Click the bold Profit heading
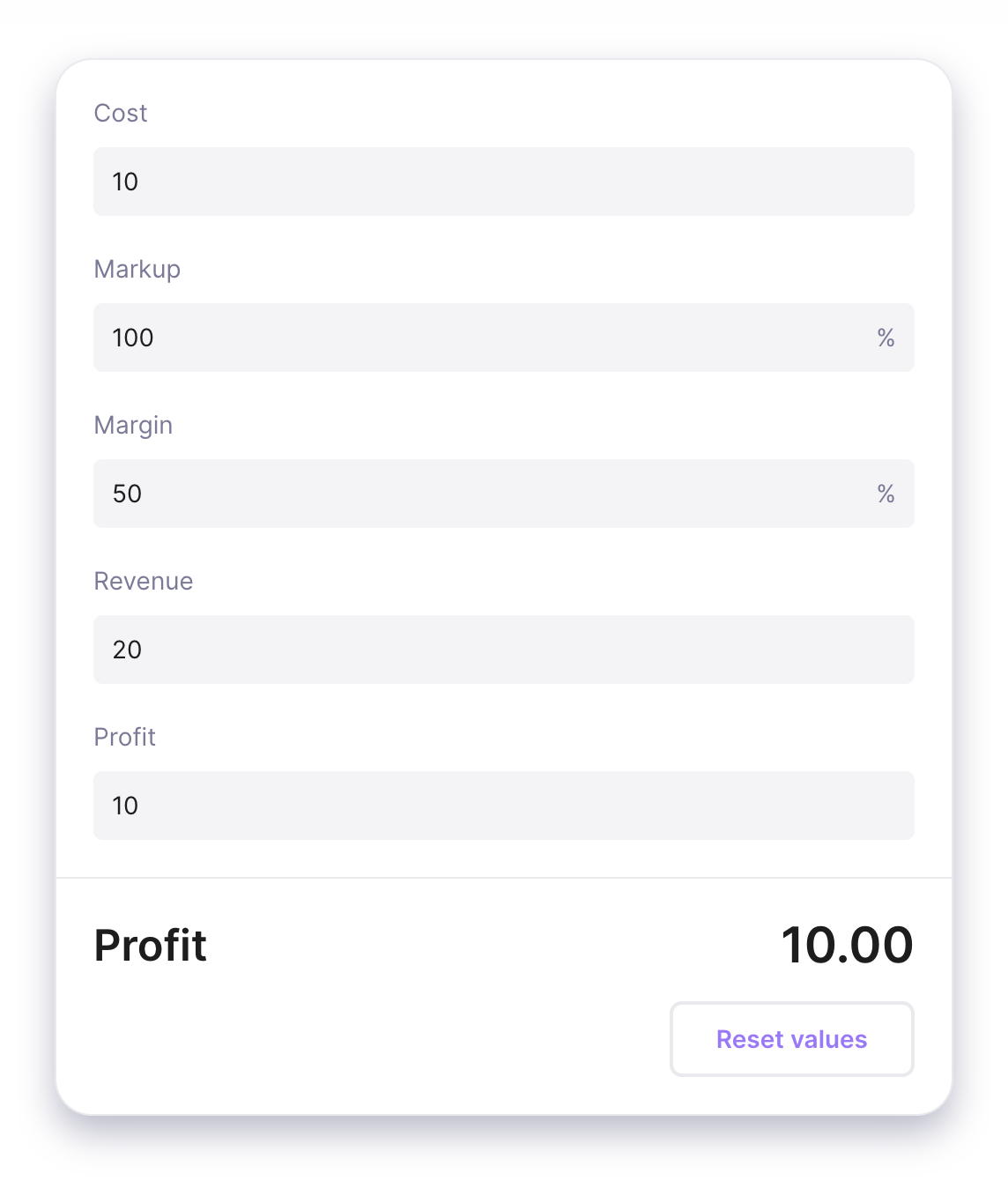 tap(151, 946)
